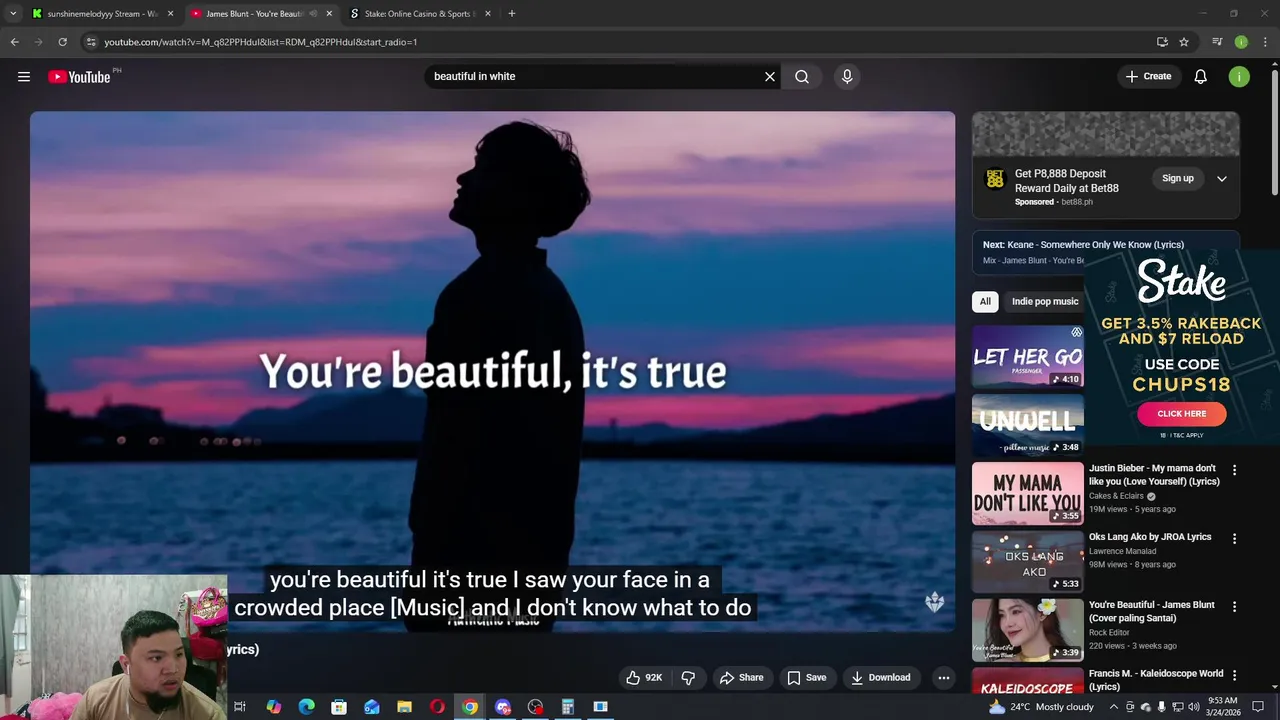Screen dimensions: 1280x720
Task: Open Calculator from the taskbar
Action: (x=567, y=707)
